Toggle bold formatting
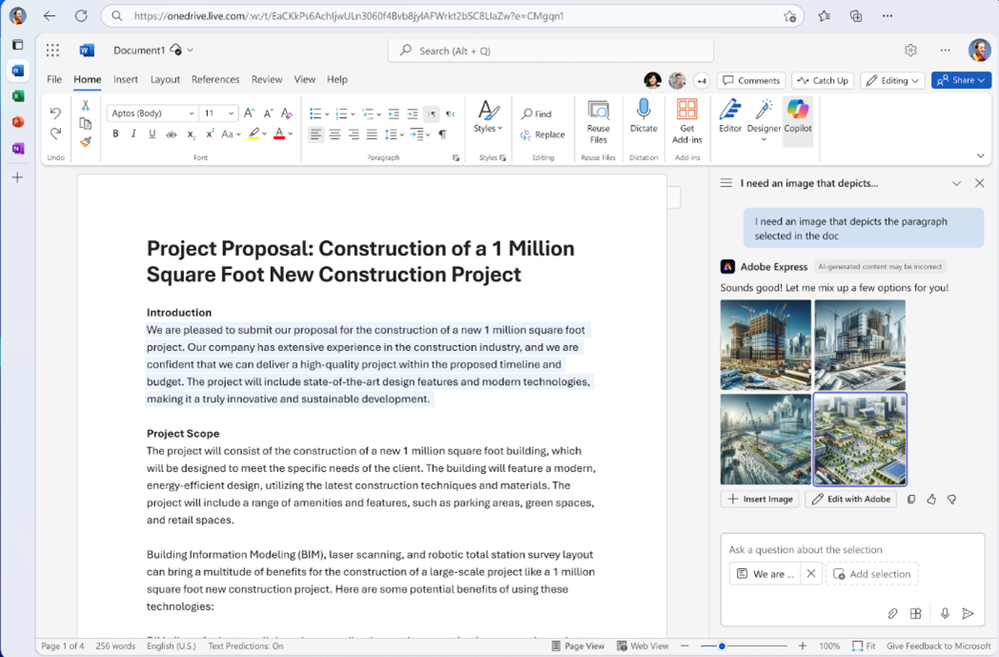The image size is (999, 657). (115, 134)
